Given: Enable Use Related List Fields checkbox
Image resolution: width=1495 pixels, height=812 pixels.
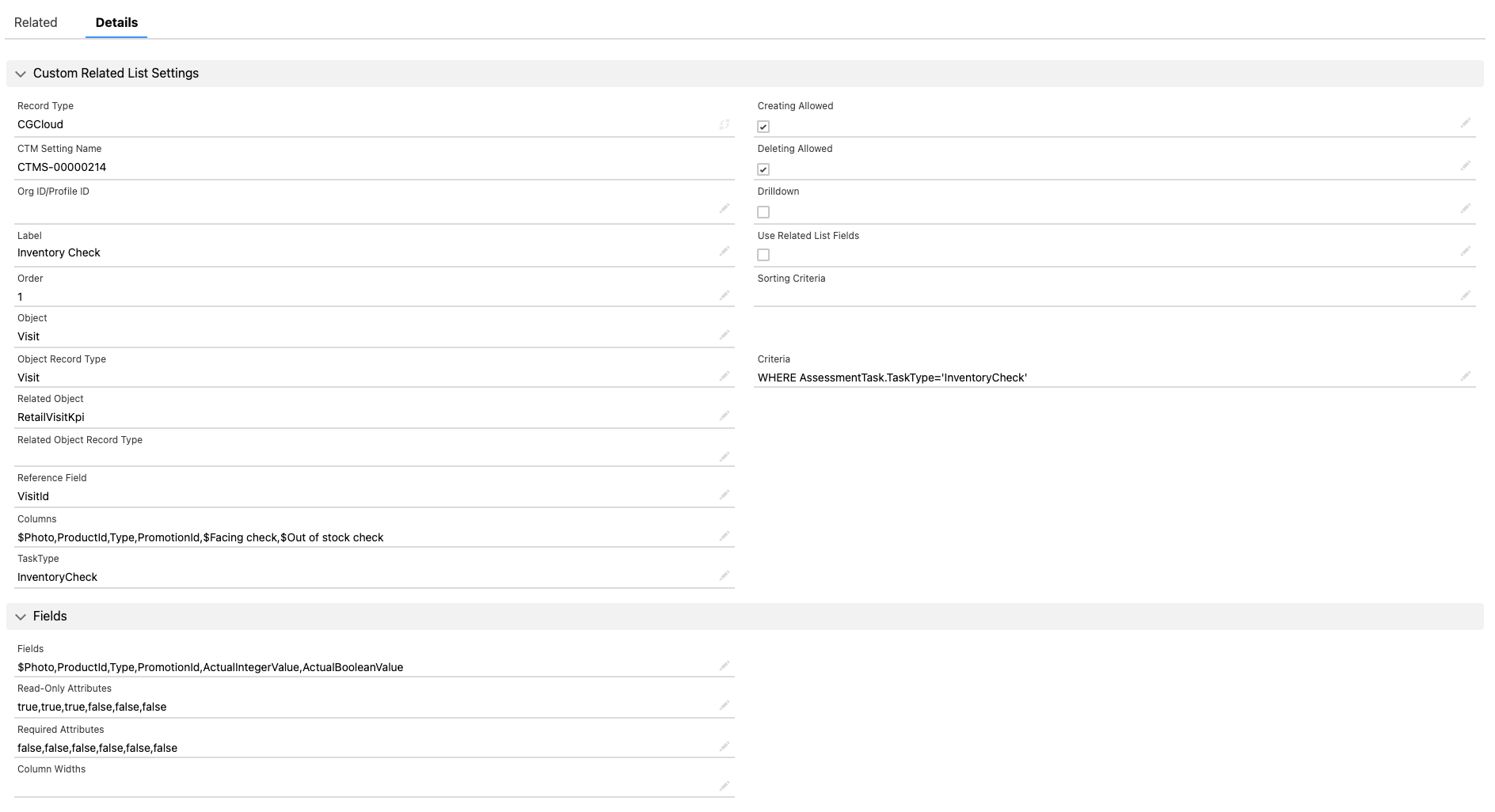Looking at the screenshot, I should [763, 254].
